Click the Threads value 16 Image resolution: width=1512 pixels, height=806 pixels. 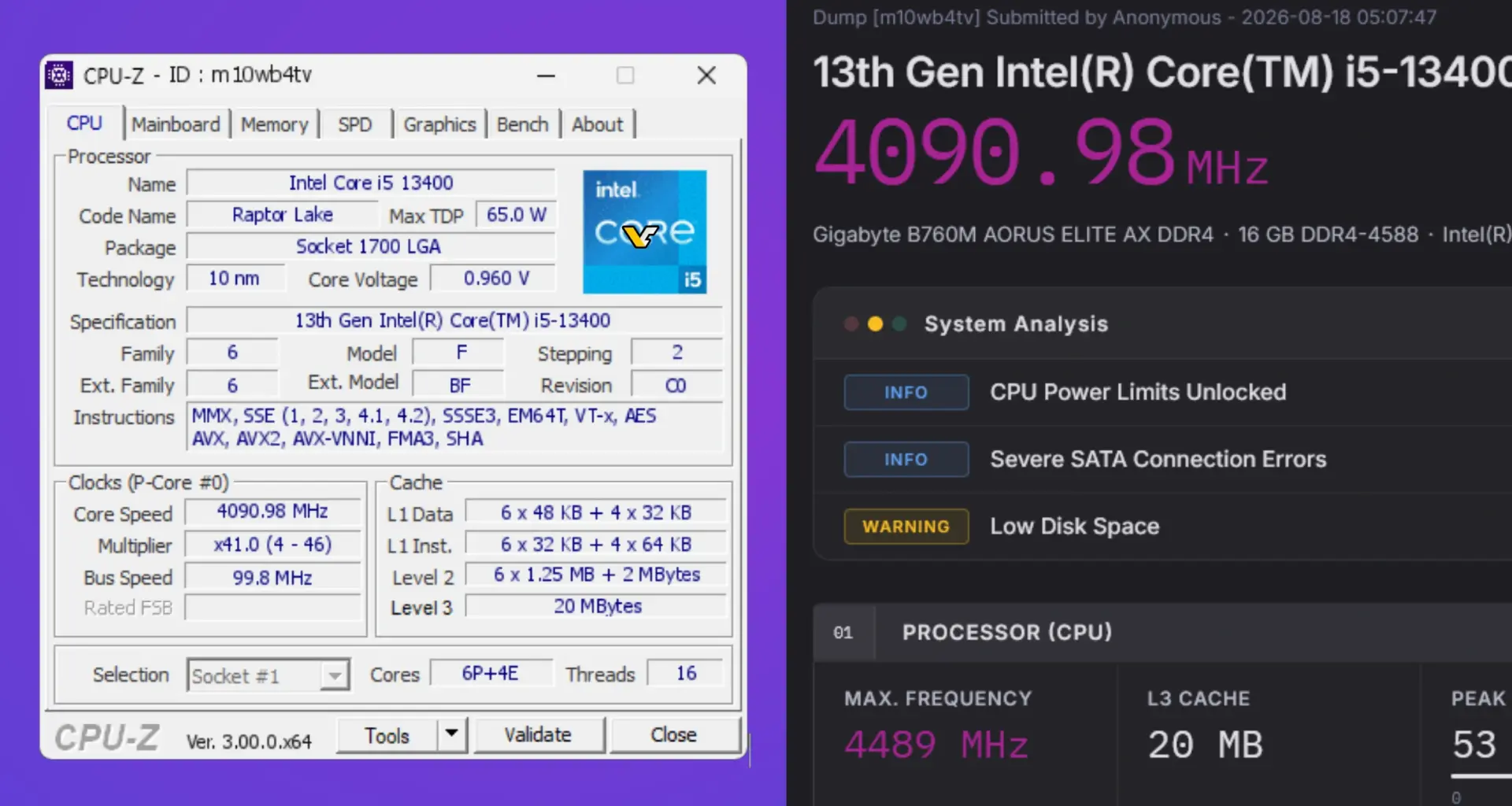coord(685,674)
